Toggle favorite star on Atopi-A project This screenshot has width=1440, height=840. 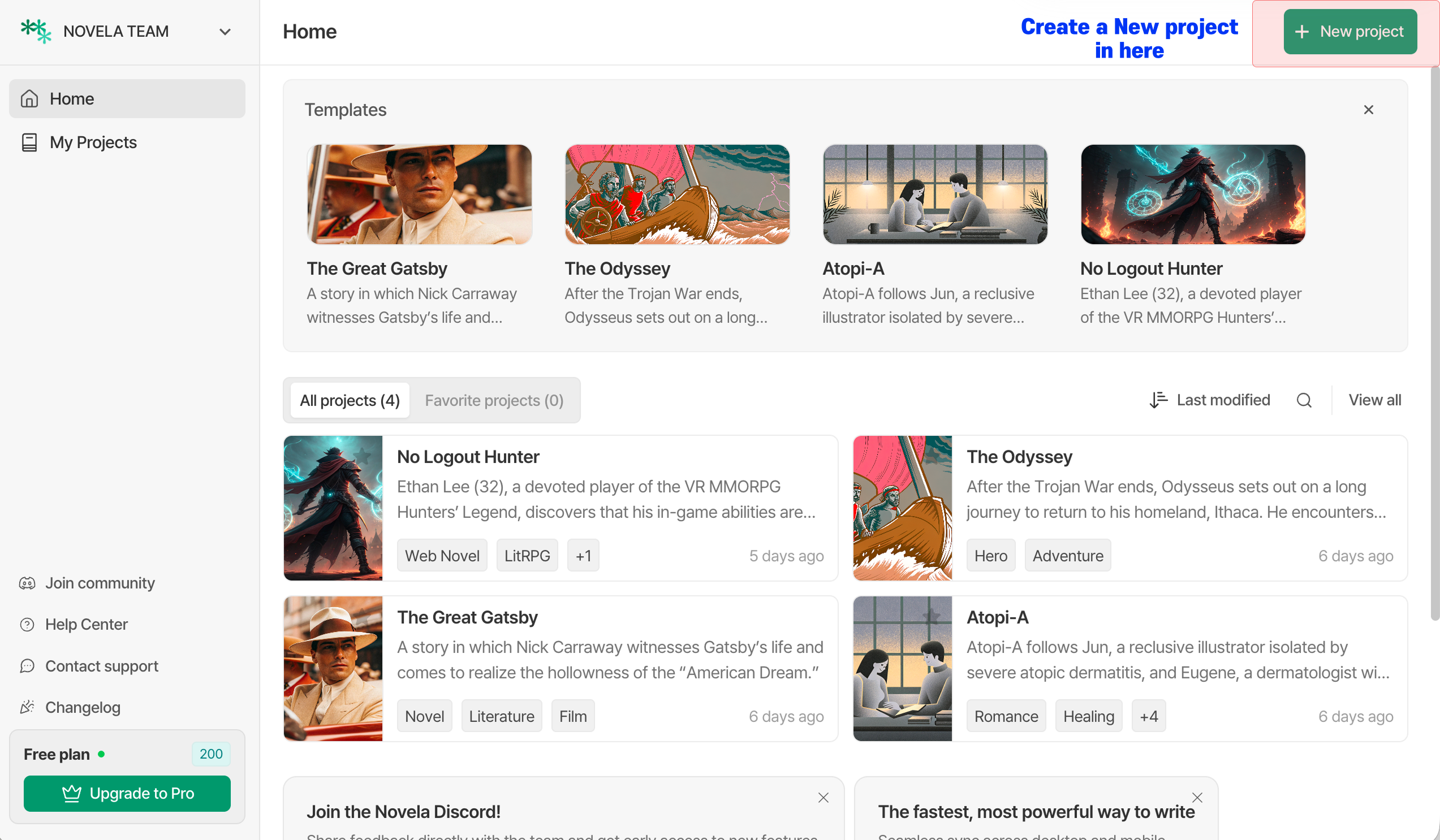coord(932,616)
